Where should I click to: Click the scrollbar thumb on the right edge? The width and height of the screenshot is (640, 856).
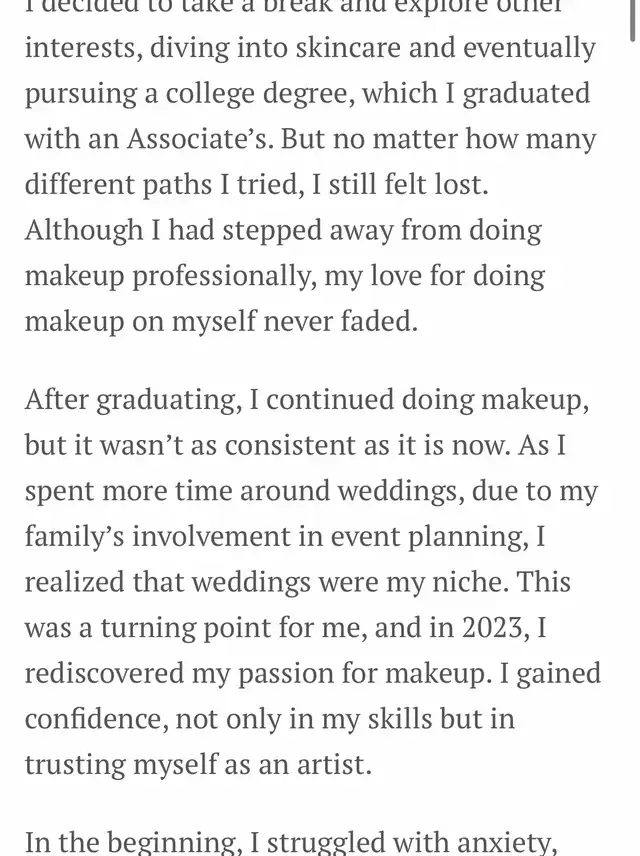click(x=634, y=20)
